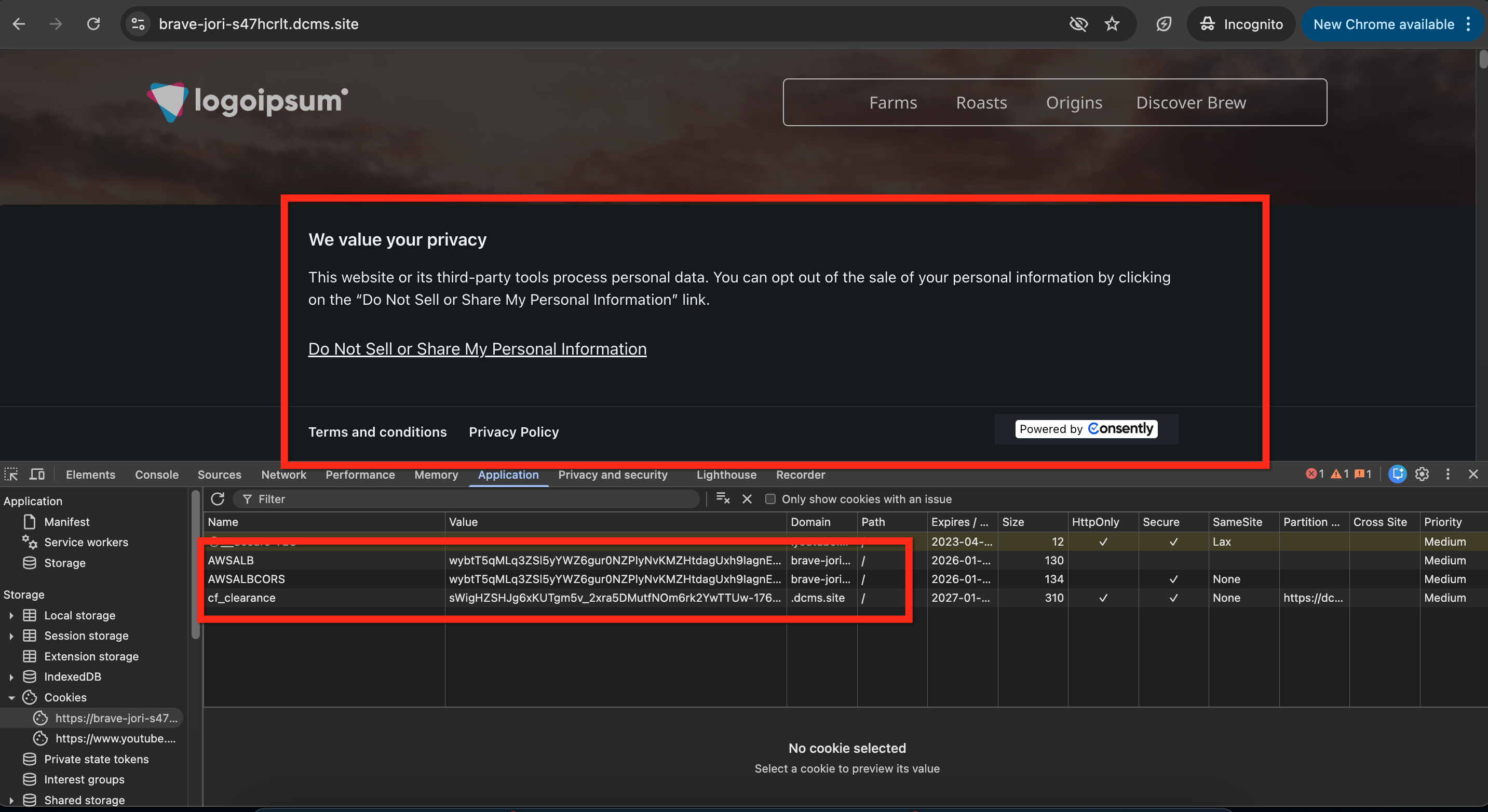Image resolution: width=1488 pixels, height=812 pixels.
Task: Click Do Not Sell or Share link
Action: pyautogui.click(x=477, y=349)
